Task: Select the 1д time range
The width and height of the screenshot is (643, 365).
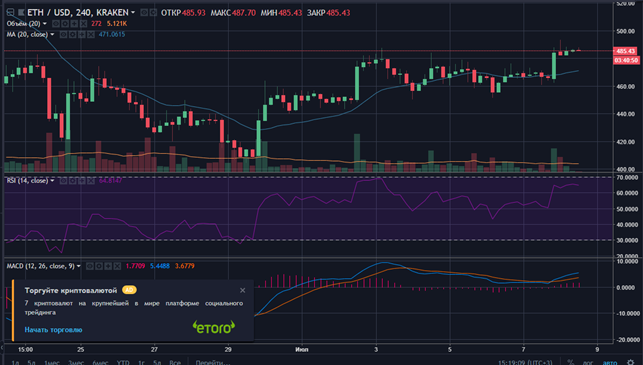Action: [x=16, y=363]
